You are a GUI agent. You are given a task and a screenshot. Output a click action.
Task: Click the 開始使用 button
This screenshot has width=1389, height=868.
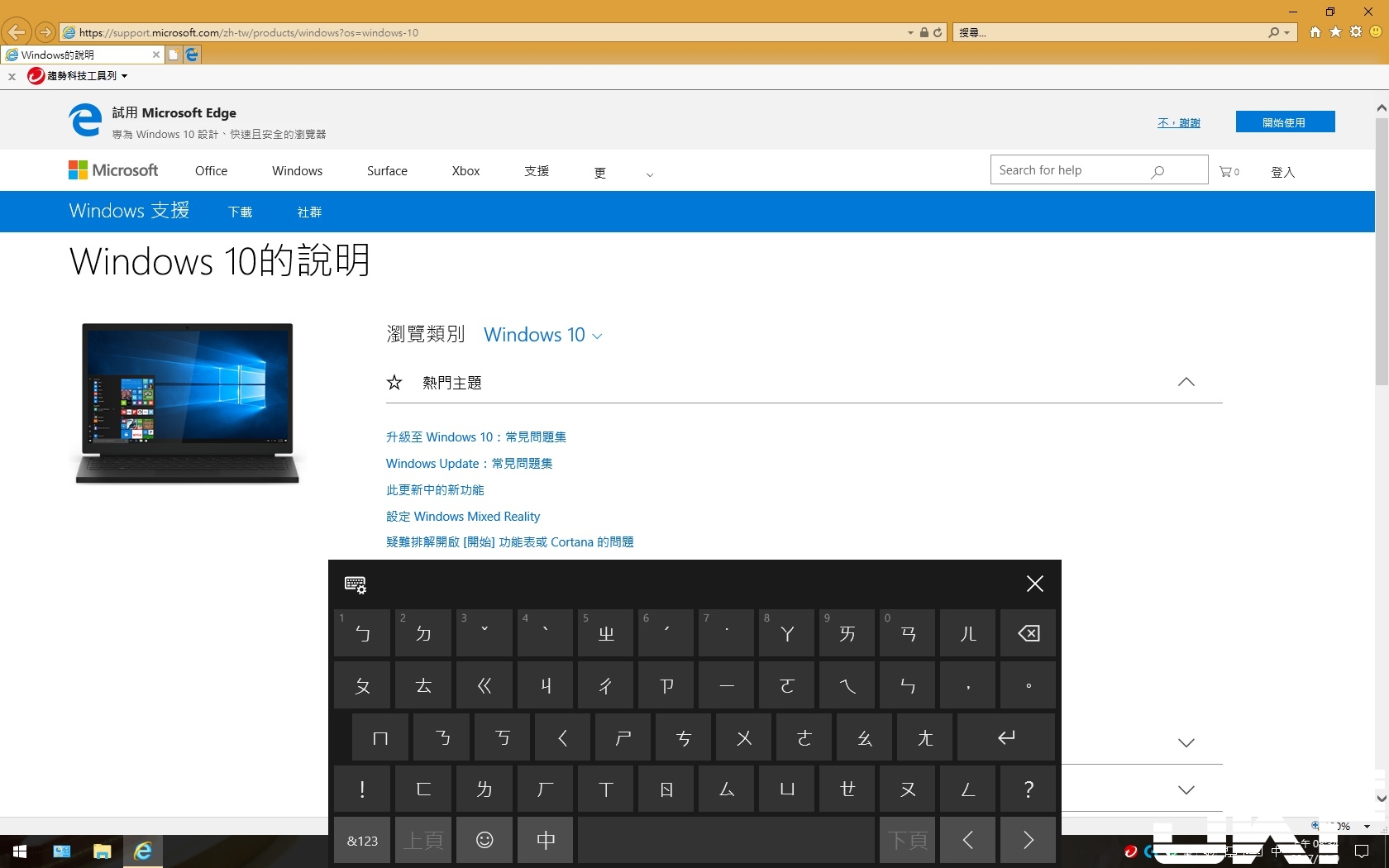click(x=1285, y=122)
